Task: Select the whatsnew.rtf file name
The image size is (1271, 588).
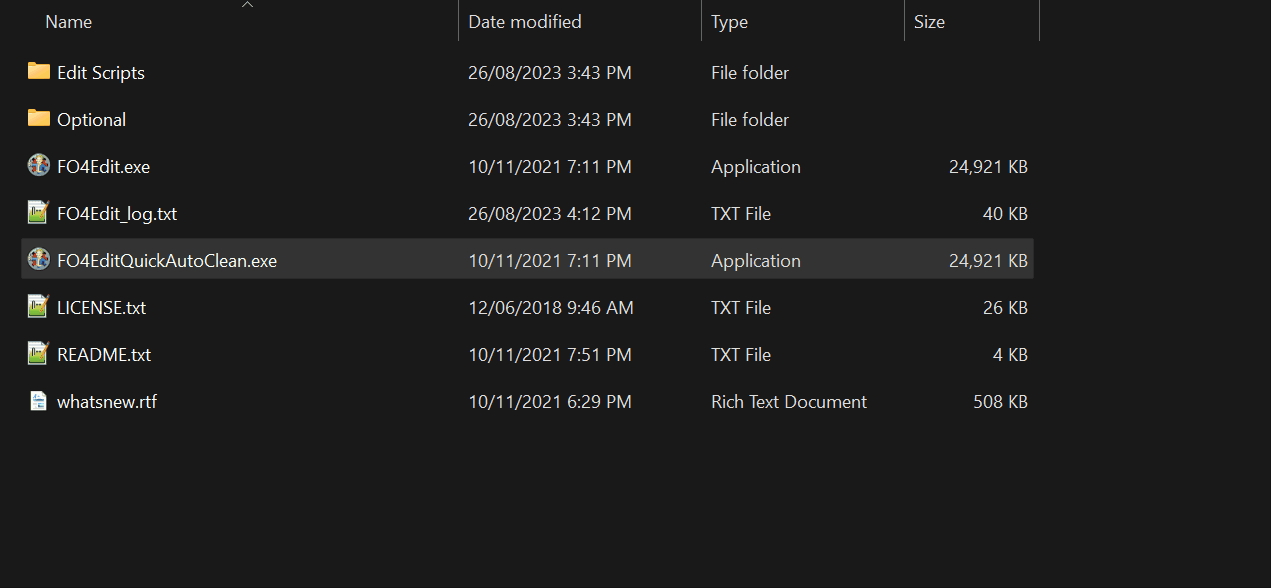Action: click(107, 402)
